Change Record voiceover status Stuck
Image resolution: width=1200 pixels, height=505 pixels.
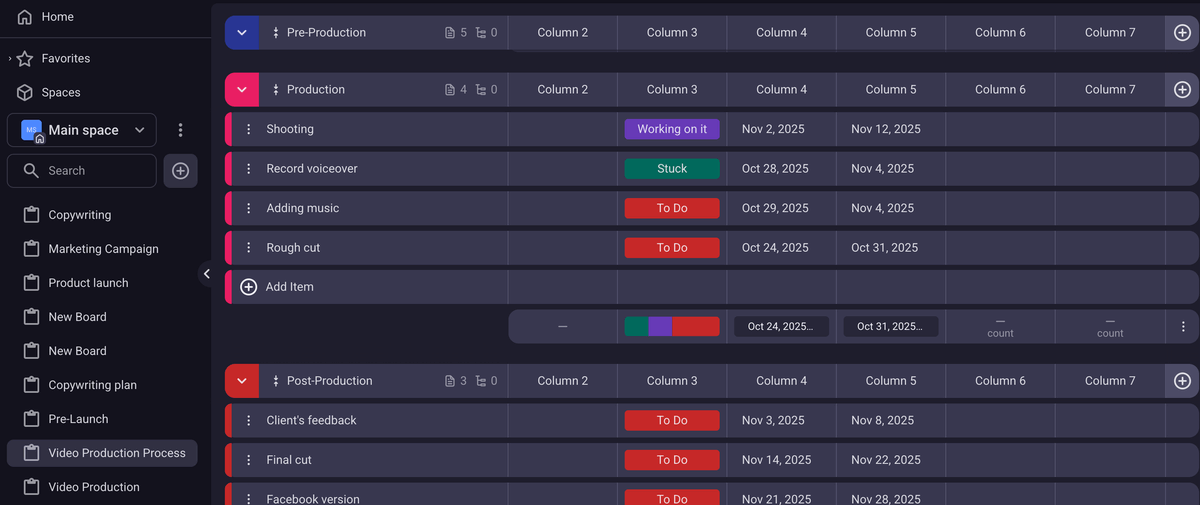point(672,169)
